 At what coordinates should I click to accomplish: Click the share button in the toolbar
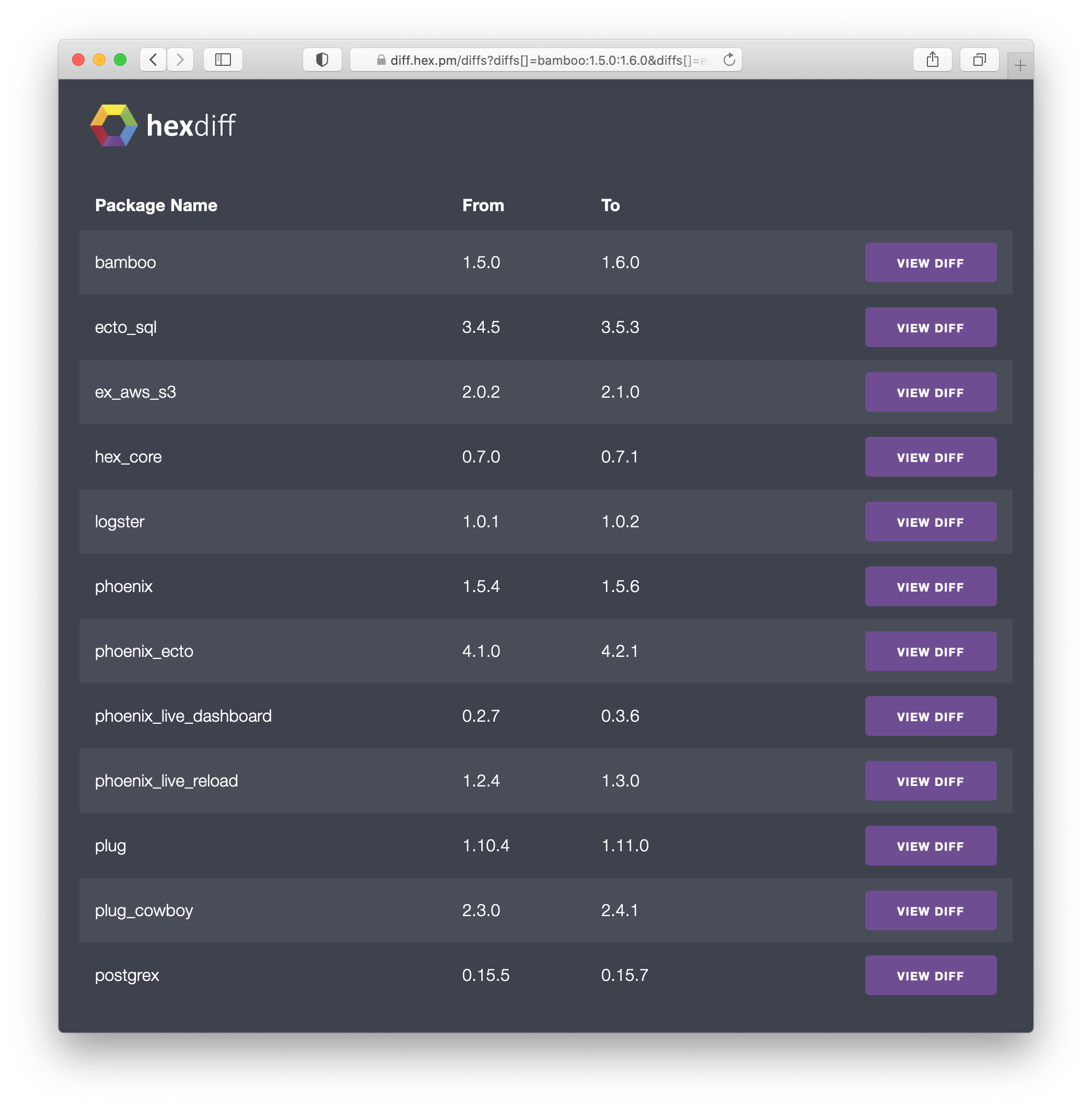tap(933, 59)
